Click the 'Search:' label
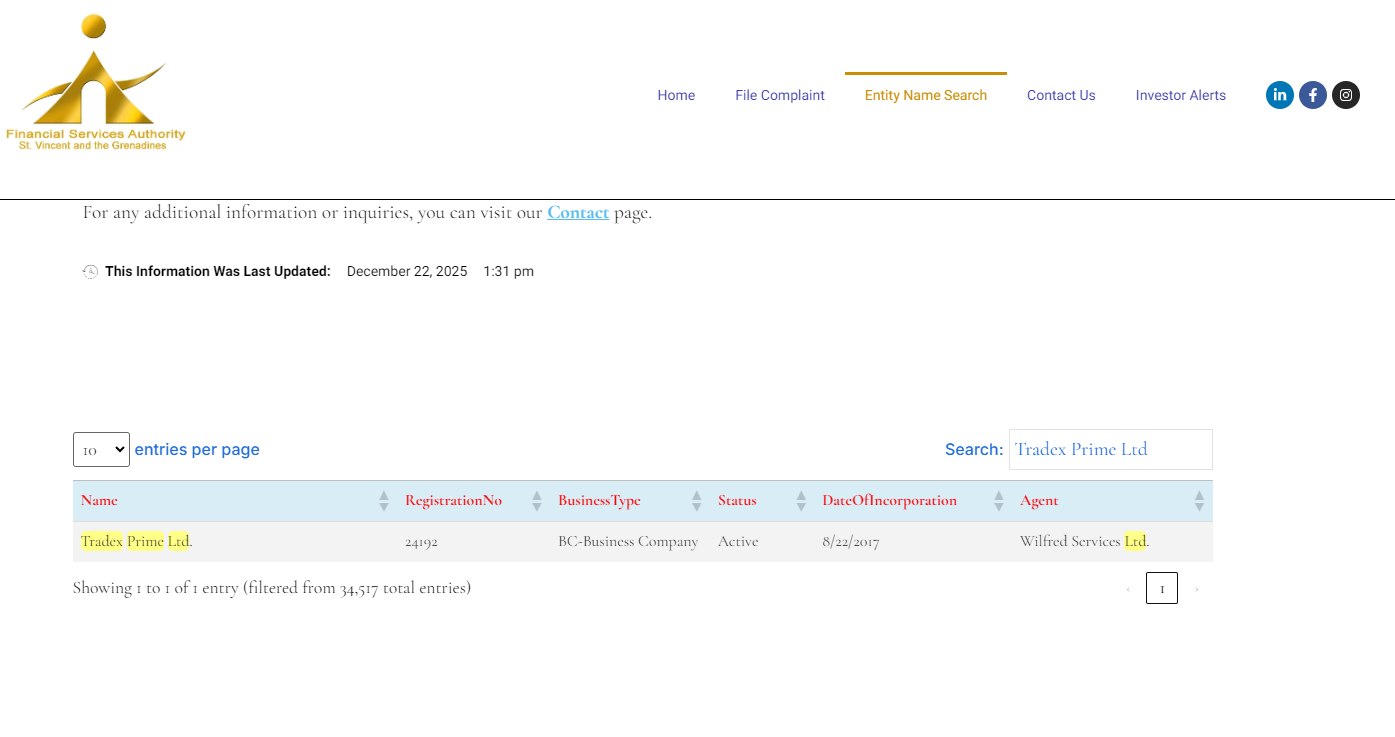Image resolution: width=1395 pixels, height=737 pixels. click(x=974, y=450)
